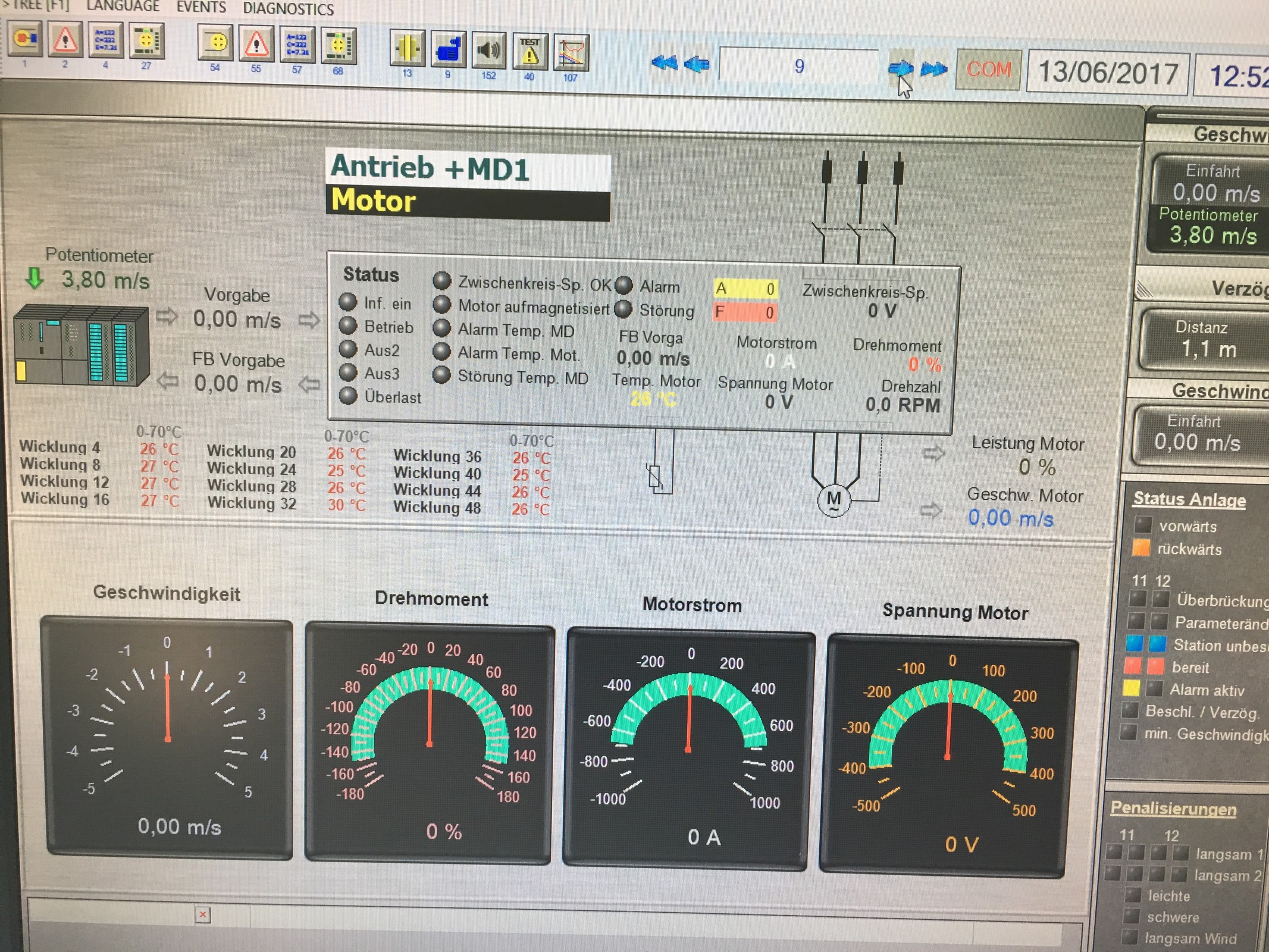The image size is (1269, 952).
Task: Open the EVENTS menu
Action: pos(201,7)
